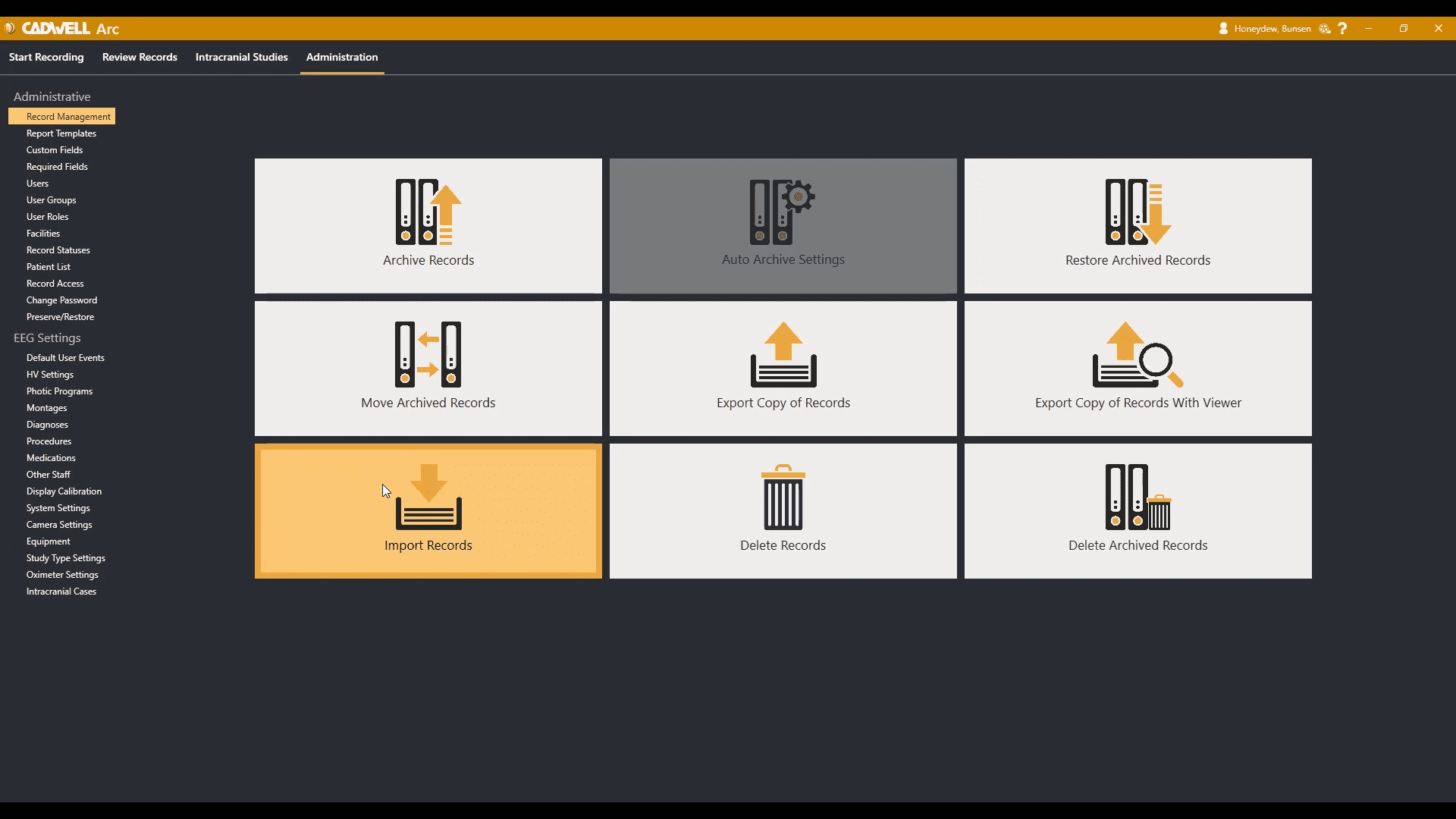The height and width of the screenshot is (819, 1456).
Task: Click the user profile icon near Honeydew
Action: tap(1223, 28)
